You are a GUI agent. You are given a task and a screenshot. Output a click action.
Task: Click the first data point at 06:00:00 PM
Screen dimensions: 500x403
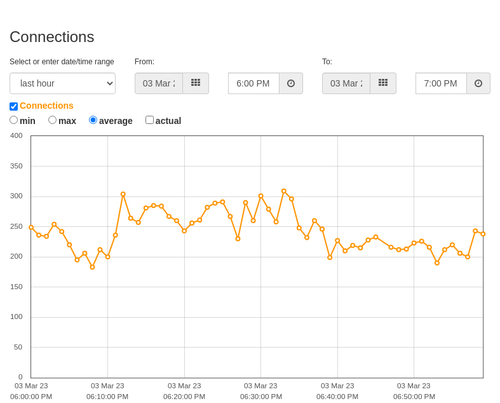pyautogui.click(x=31, y=227)
